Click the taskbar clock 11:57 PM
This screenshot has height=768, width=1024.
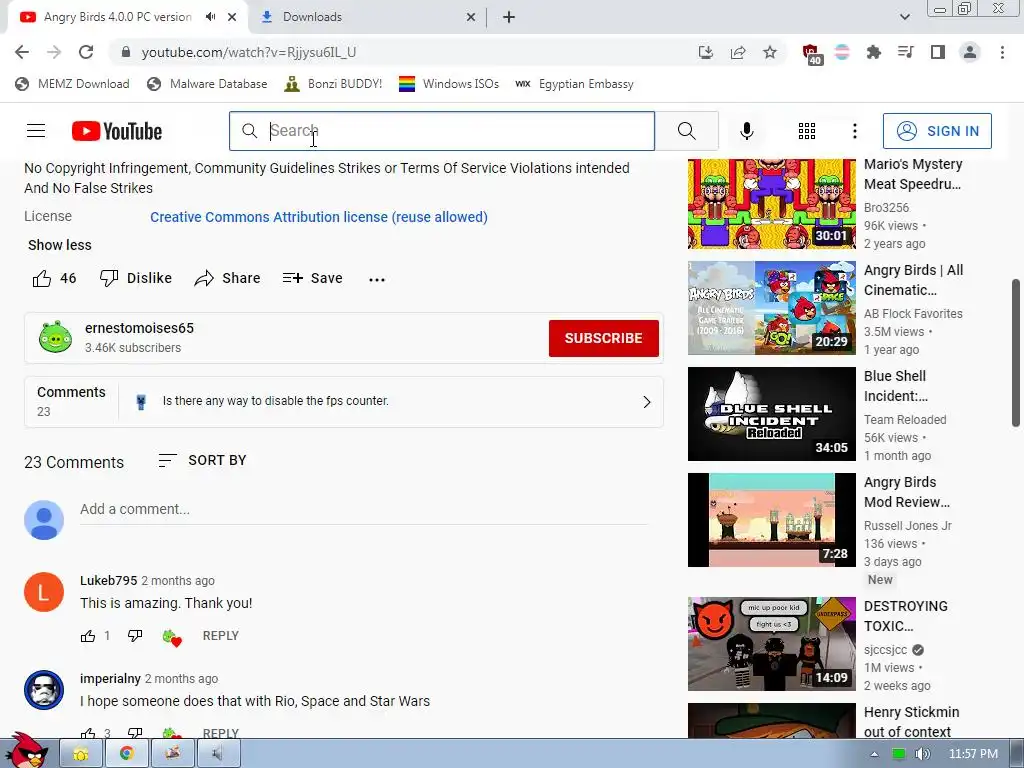973,754
